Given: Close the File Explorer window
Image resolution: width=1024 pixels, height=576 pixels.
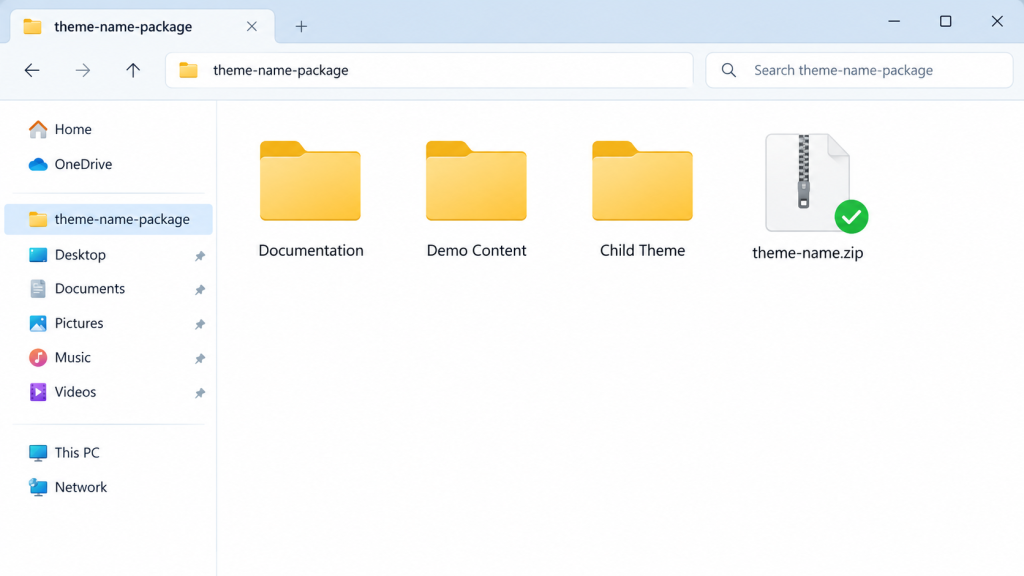Looking at the screenshot, I should tap(997, 22).
